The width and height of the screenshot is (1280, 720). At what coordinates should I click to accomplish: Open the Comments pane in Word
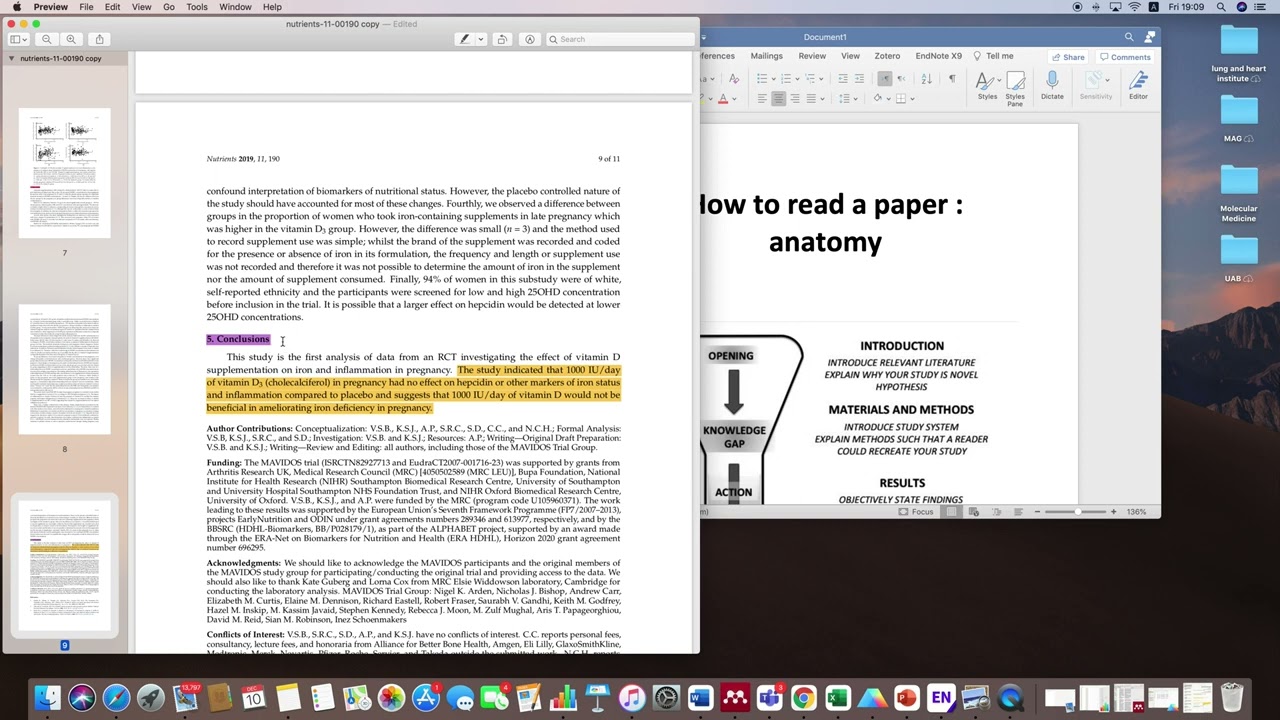(1125, 57)
